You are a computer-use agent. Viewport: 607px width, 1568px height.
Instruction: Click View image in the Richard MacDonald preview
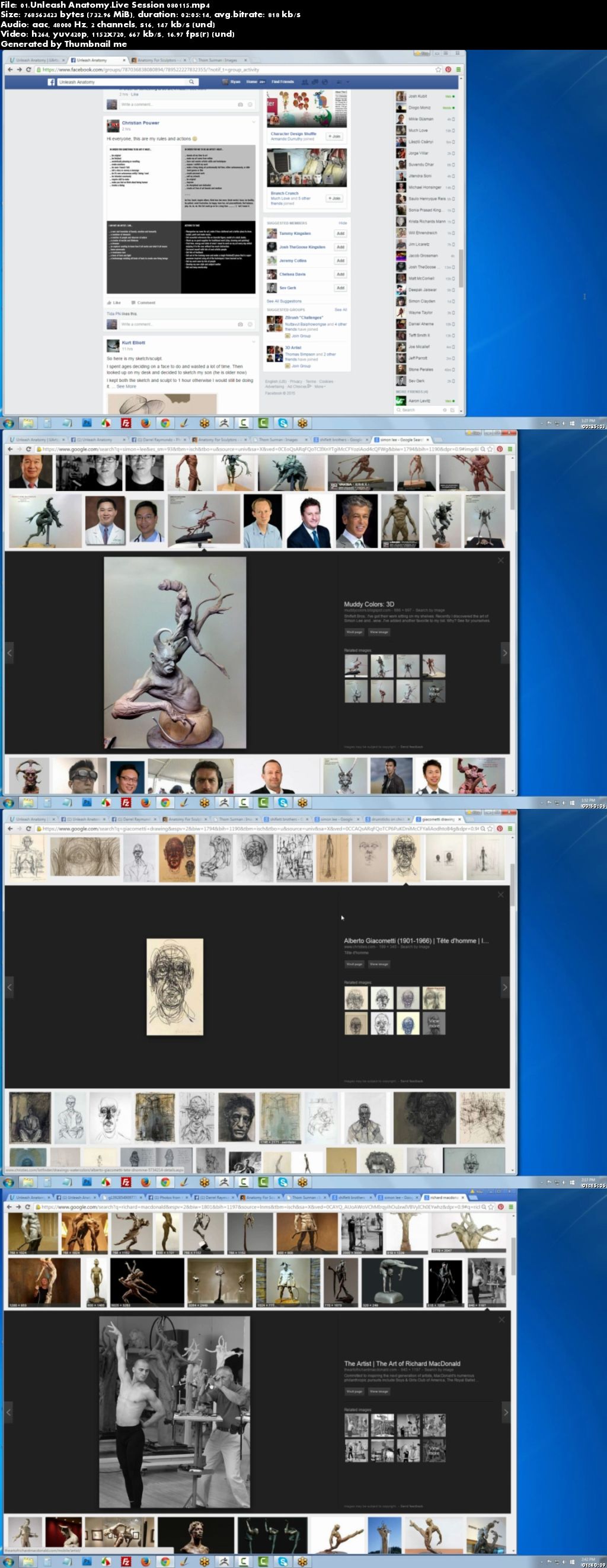[x=378, y=1391]
